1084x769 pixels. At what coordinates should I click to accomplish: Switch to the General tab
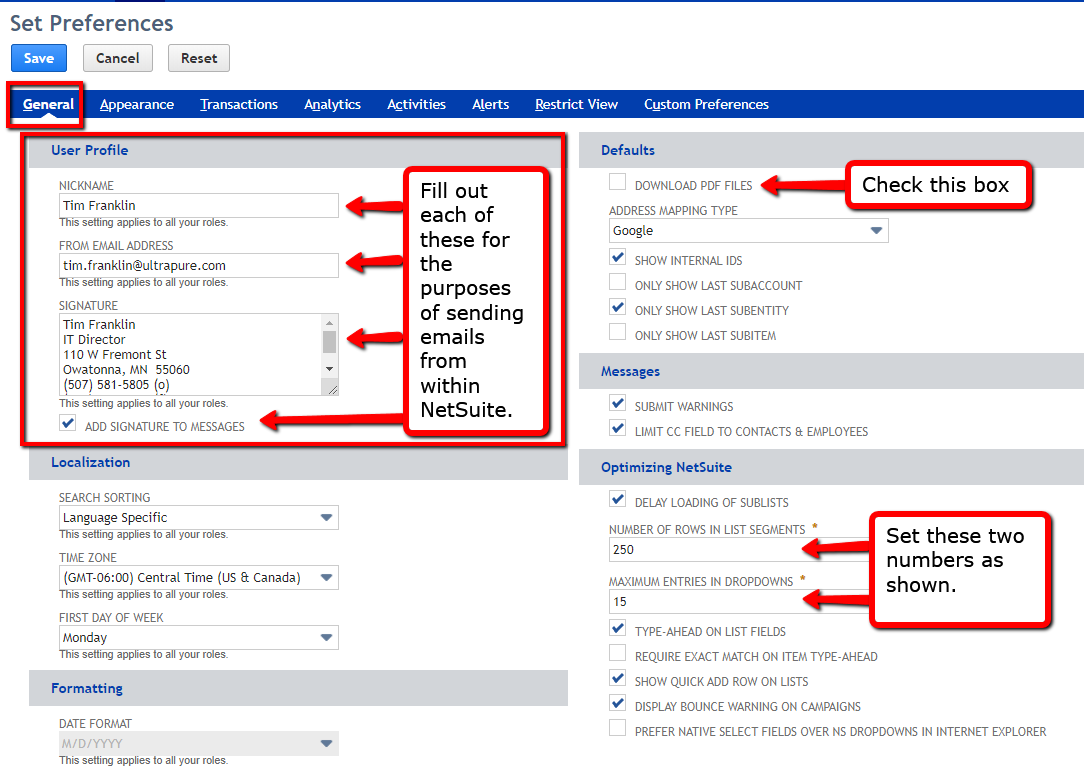click(x=48, y=104)
